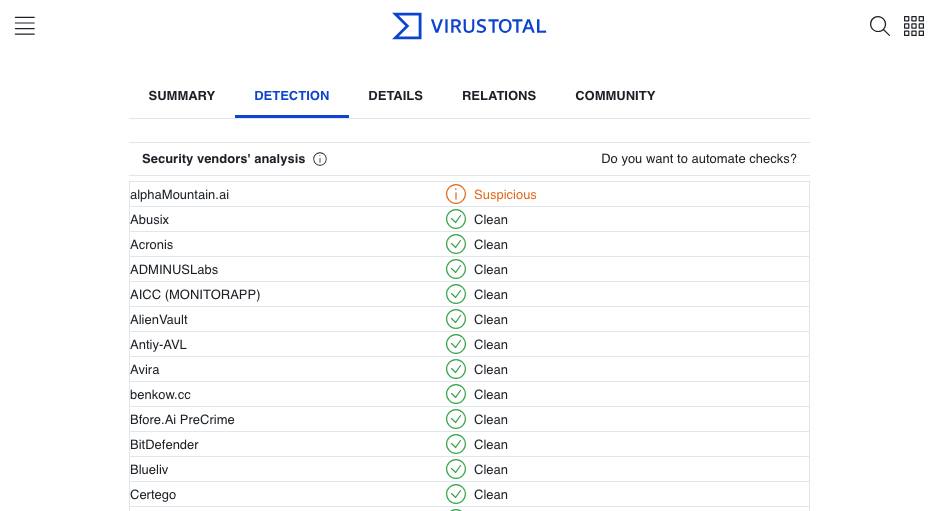The height and width of the screenshot is (511, 938).
Task: Click info icon beside Security vendors' analysis
Action: [320, 159]
